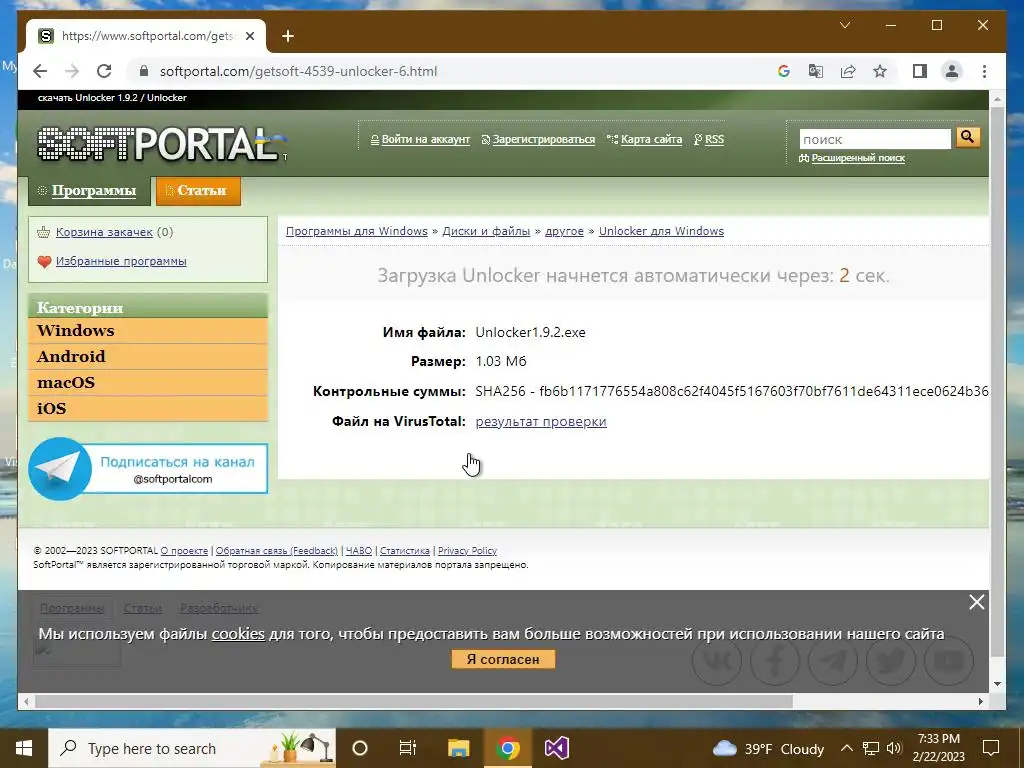Focus the поиск search field
Image resolution: width=1024 pixels, height=768 pixels.
(x=875, y=139)
